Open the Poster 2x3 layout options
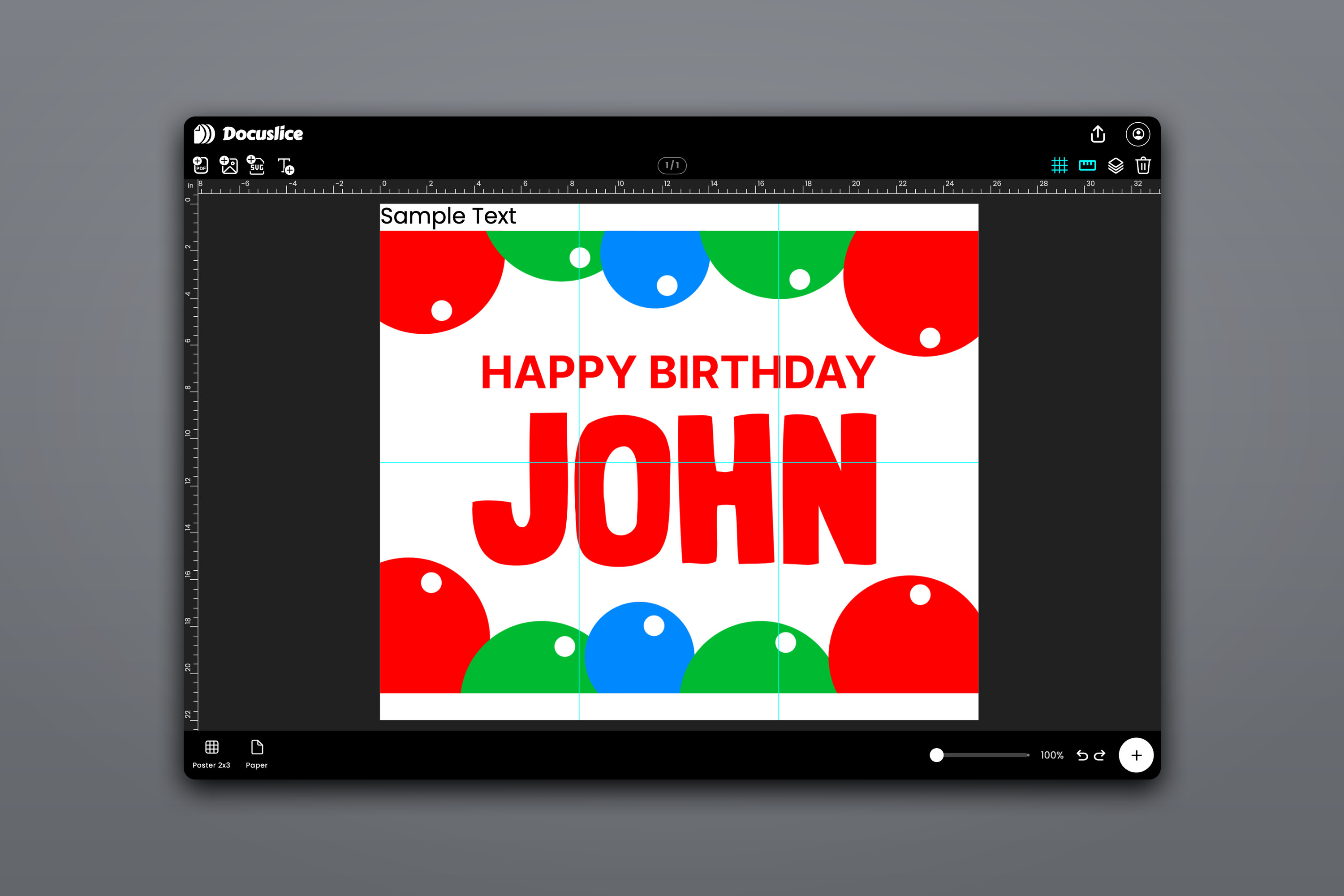Image resolution: width=1344 pixels, height=896 pixels. tap(211, 754)
